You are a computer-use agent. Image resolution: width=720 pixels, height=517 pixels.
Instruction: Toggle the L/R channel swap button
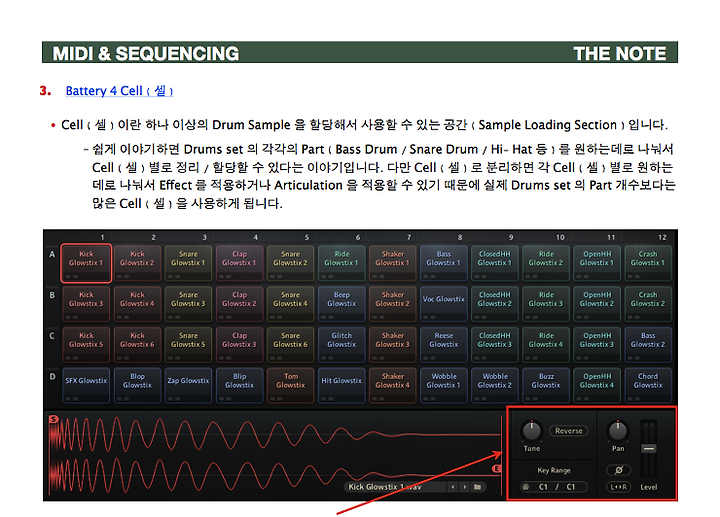coord(619,487)
